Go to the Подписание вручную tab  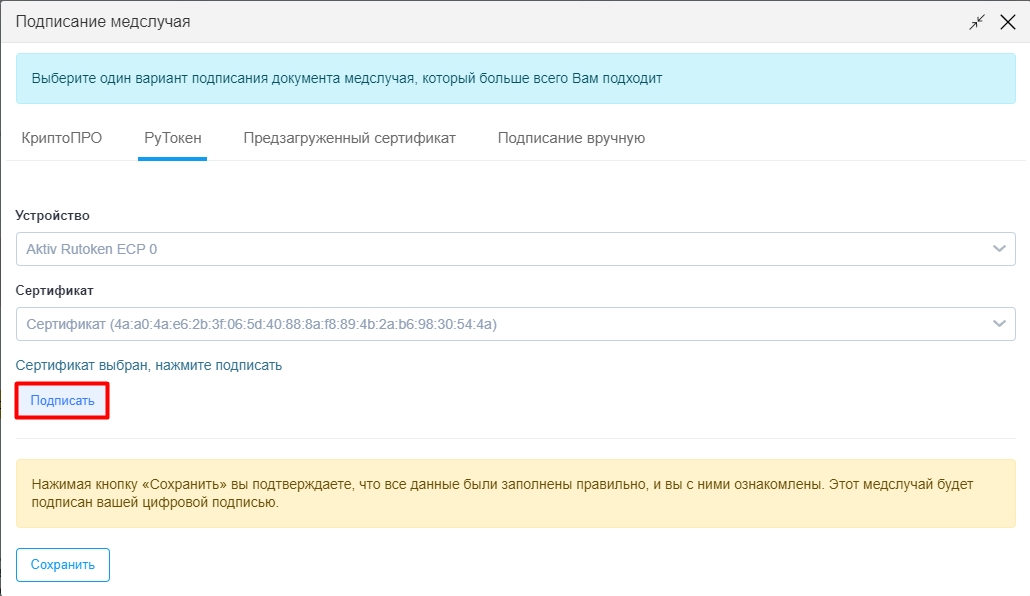pos(571,138)
